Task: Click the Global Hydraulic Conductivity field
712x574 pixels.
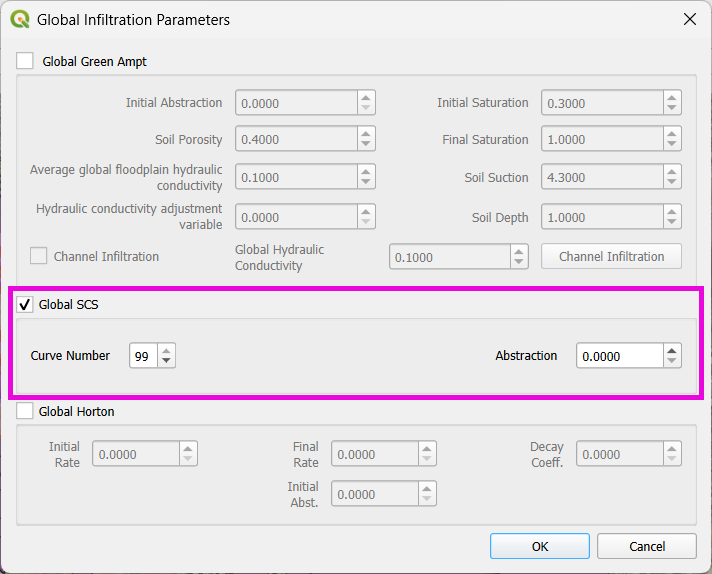Action: (449, 257)
